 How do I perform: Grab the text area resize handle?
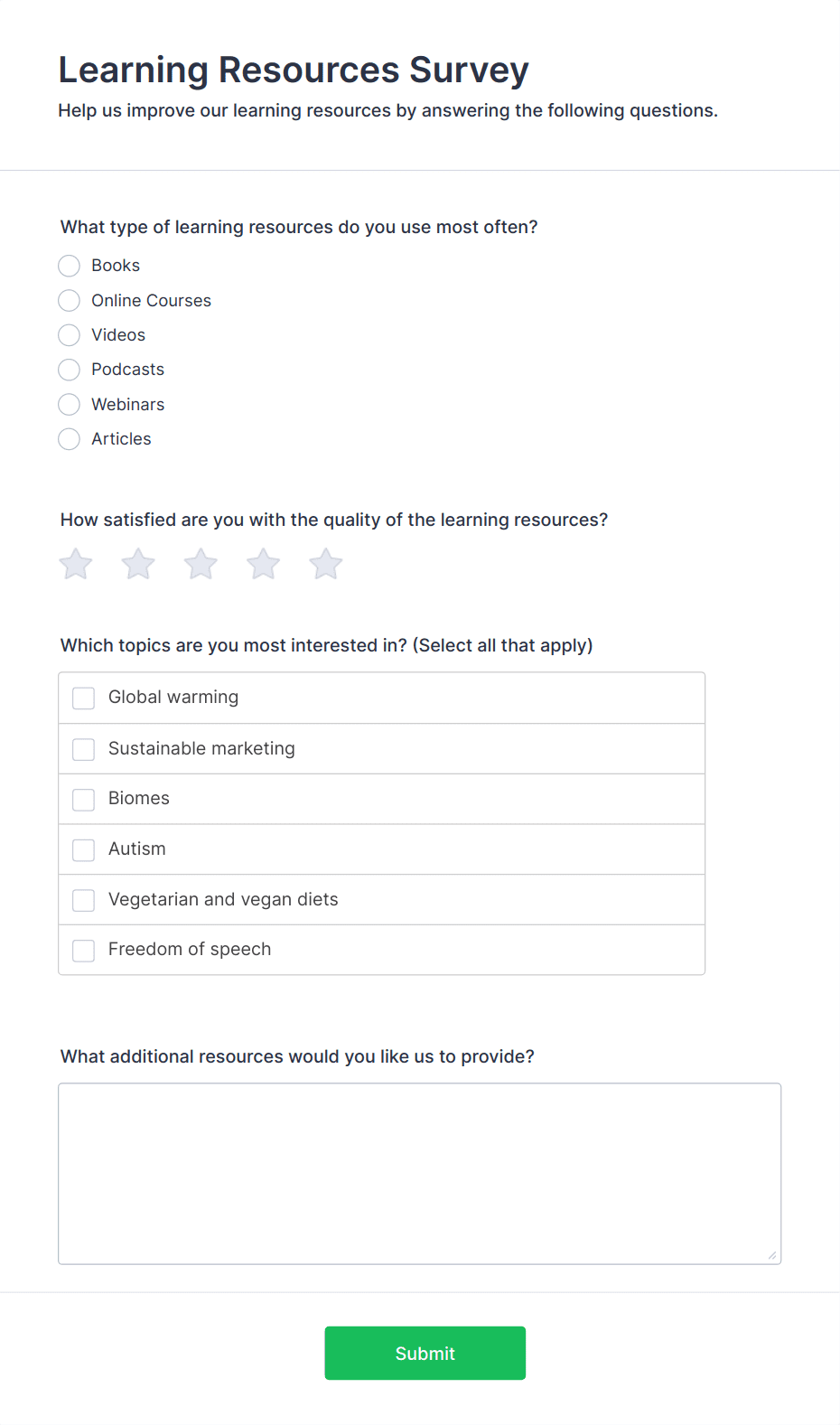(x=772, y=1255)
